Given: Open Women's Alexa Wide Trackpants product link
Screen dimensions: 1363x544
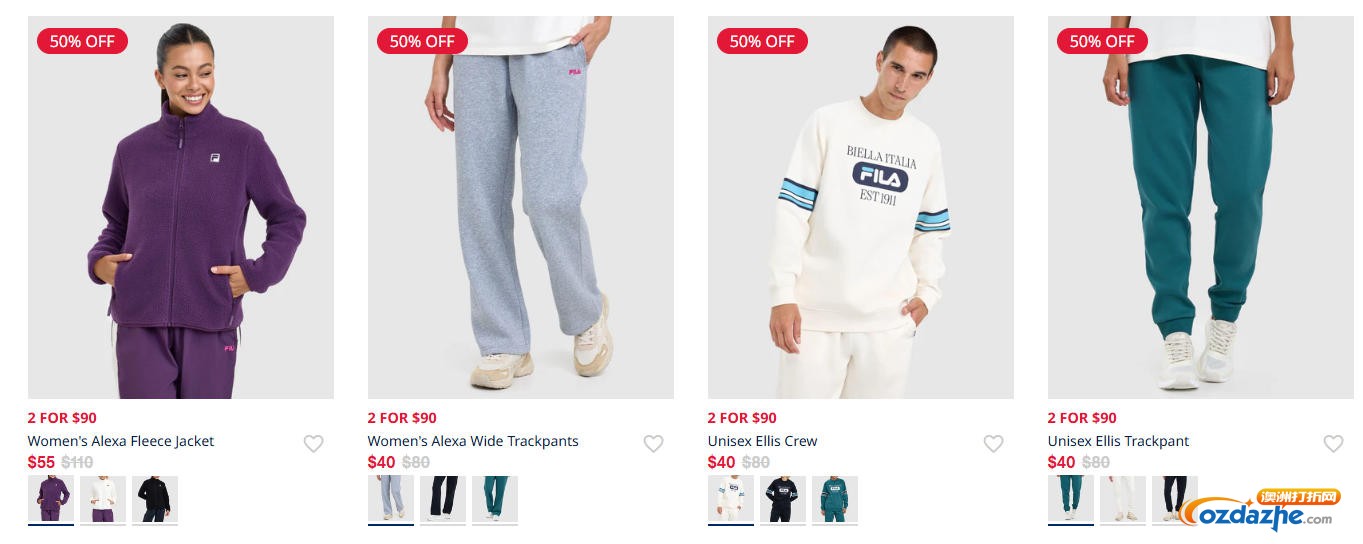Looking at the screenshot, I should point(473,441).
